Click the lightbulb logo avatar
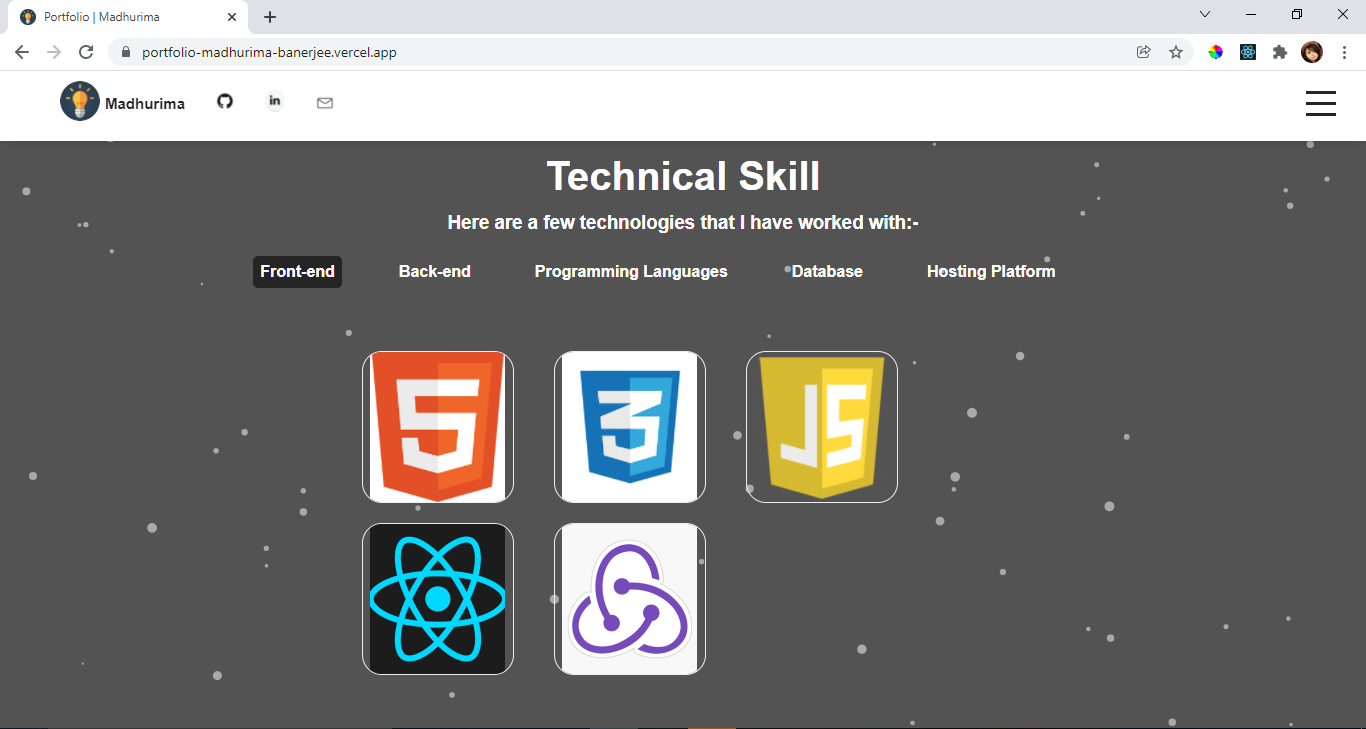Image resolution: width=1366 pixels, height=729 pixels. [80, 101]
